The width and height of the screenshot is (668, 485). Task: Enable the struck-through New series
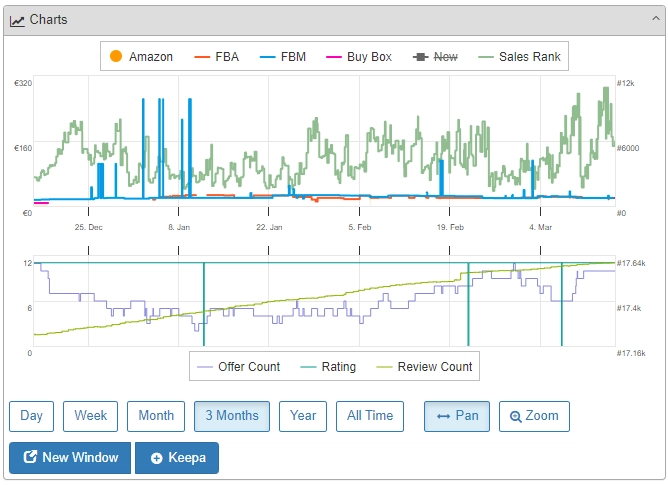click(x=435, y=57)
